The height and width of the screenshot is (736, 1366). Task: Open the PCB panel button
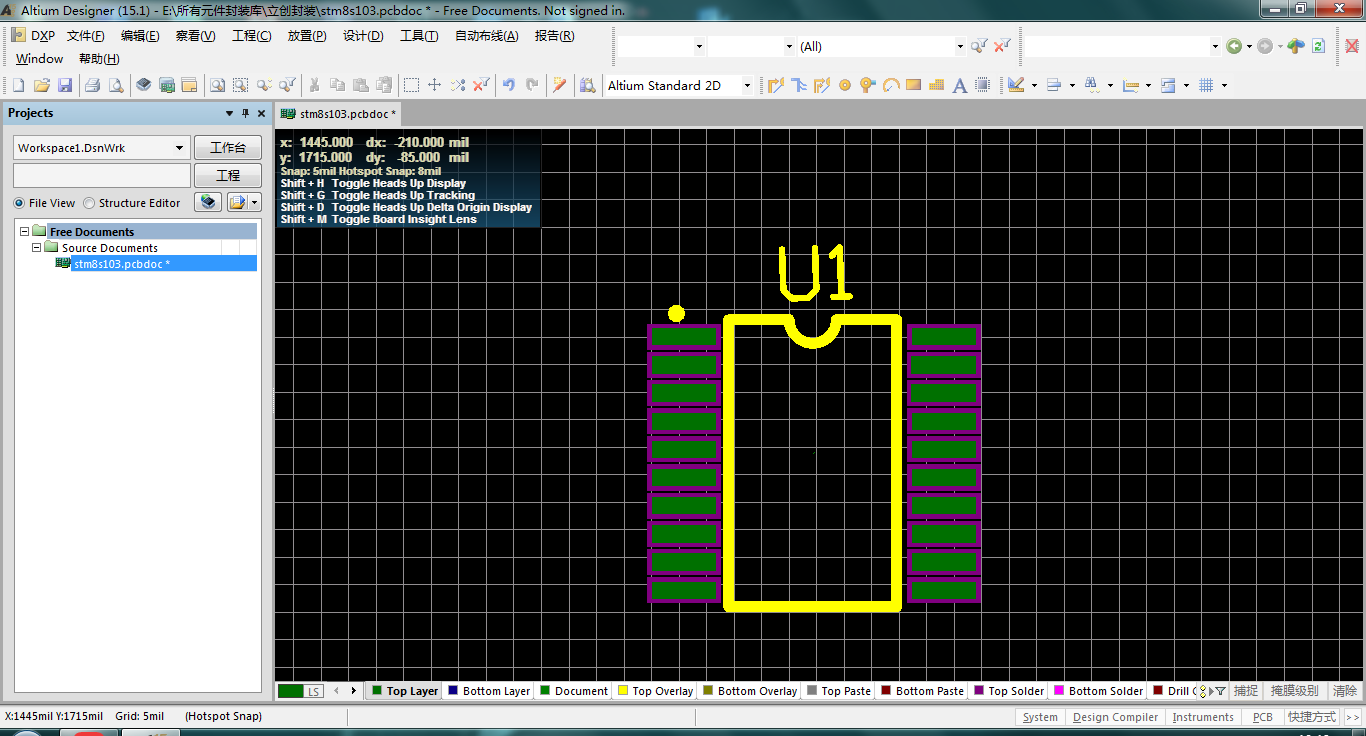[x=1263, y=717]
